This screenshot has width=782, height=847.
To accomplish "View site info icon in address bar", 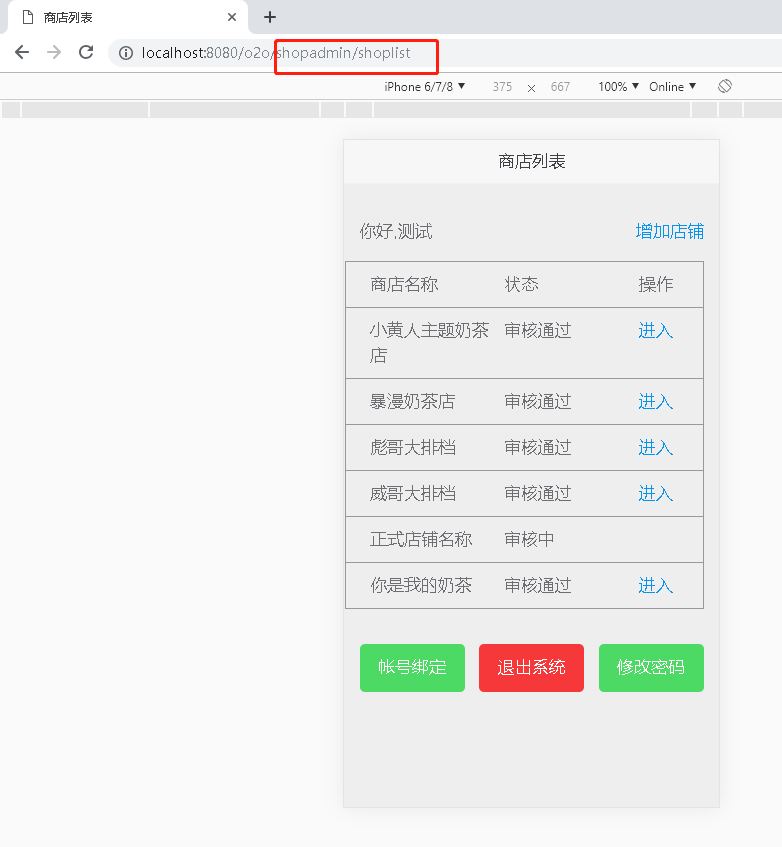I will point(126,53).
